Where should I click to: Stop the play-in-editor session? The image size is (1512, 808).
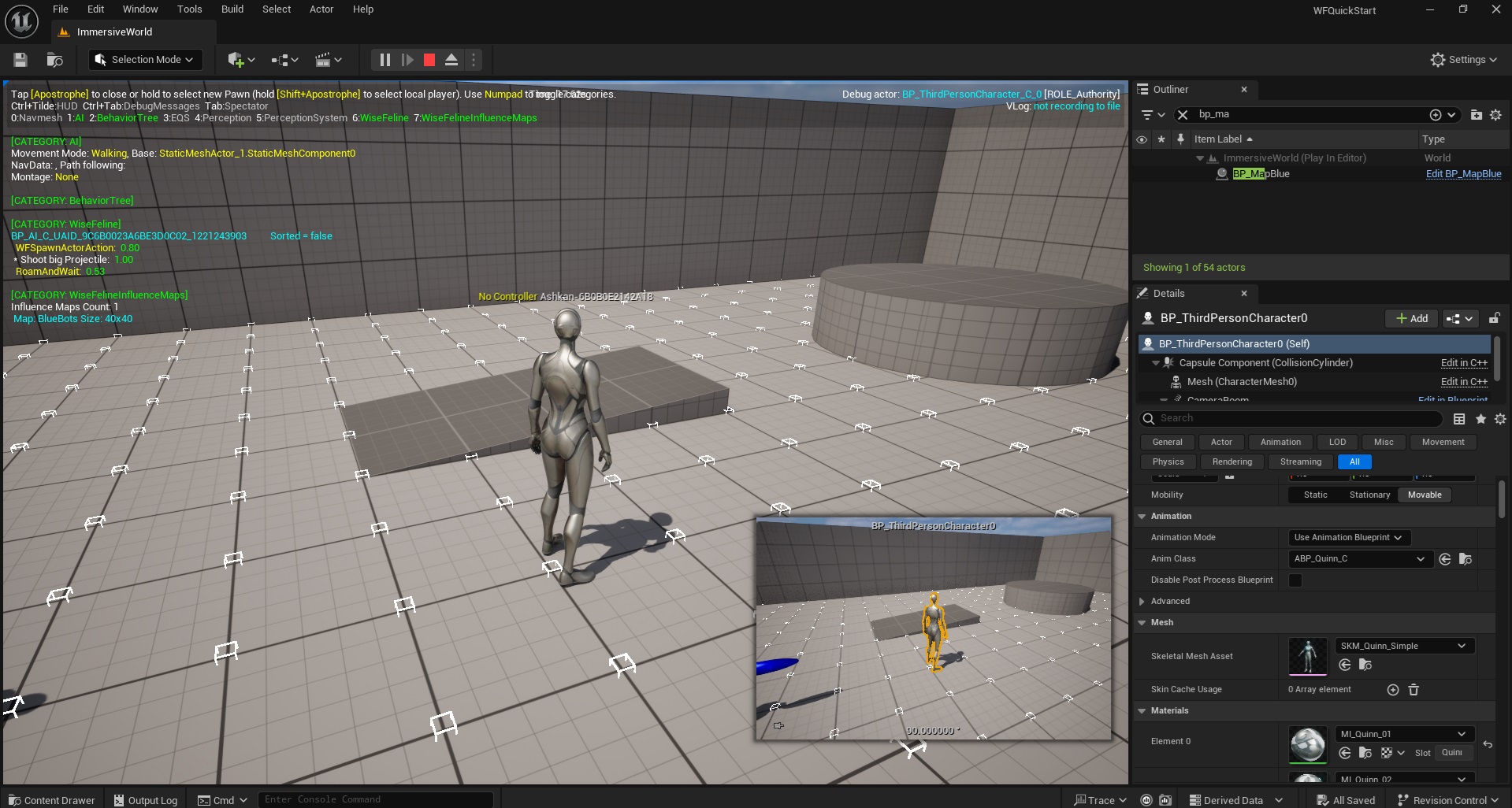point(429,60)
